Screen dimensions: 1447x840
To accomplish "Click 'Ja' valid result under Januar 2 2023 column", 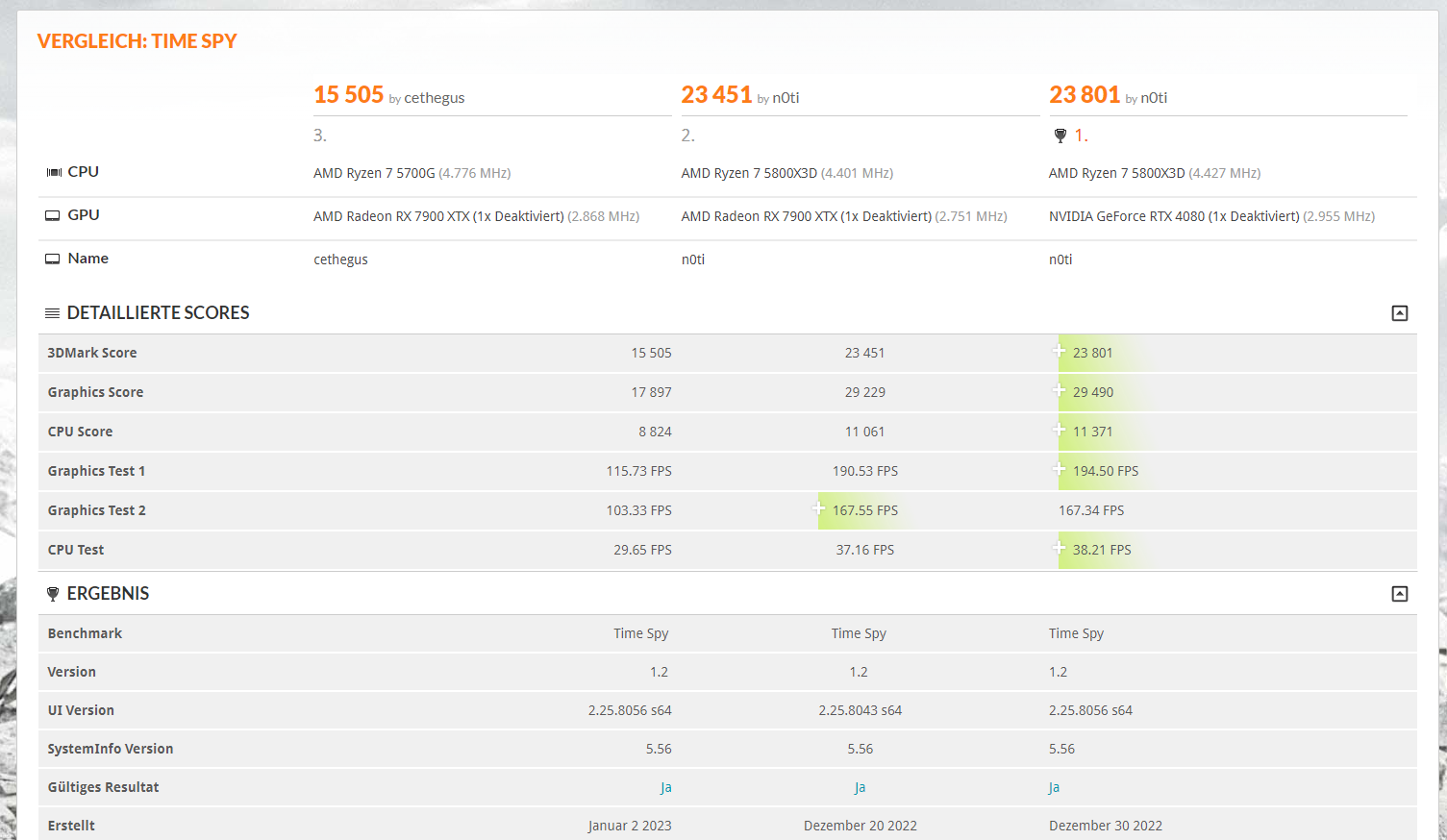I will (x=665, y=787).
